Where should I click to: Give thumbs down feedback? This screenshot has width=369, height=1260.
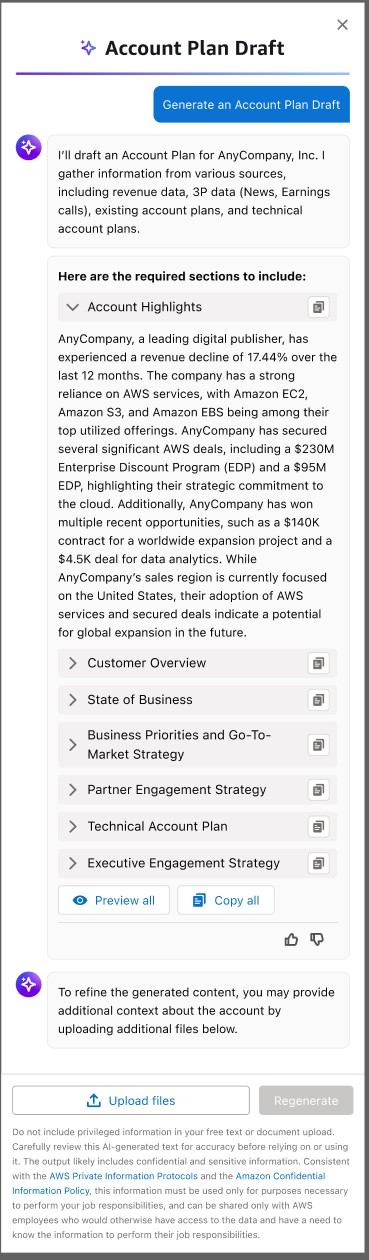(x=318, y=939)
